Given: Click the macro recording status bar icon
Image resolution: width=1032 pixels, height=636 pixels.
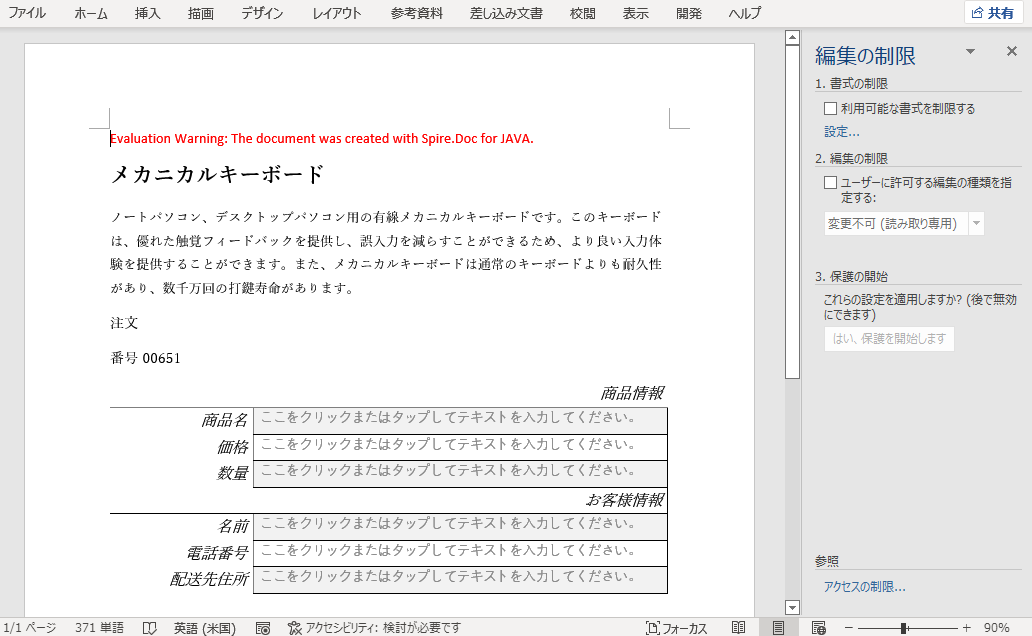Looking at the screenshot, I should pyautogui.click(x=262, y=628).
